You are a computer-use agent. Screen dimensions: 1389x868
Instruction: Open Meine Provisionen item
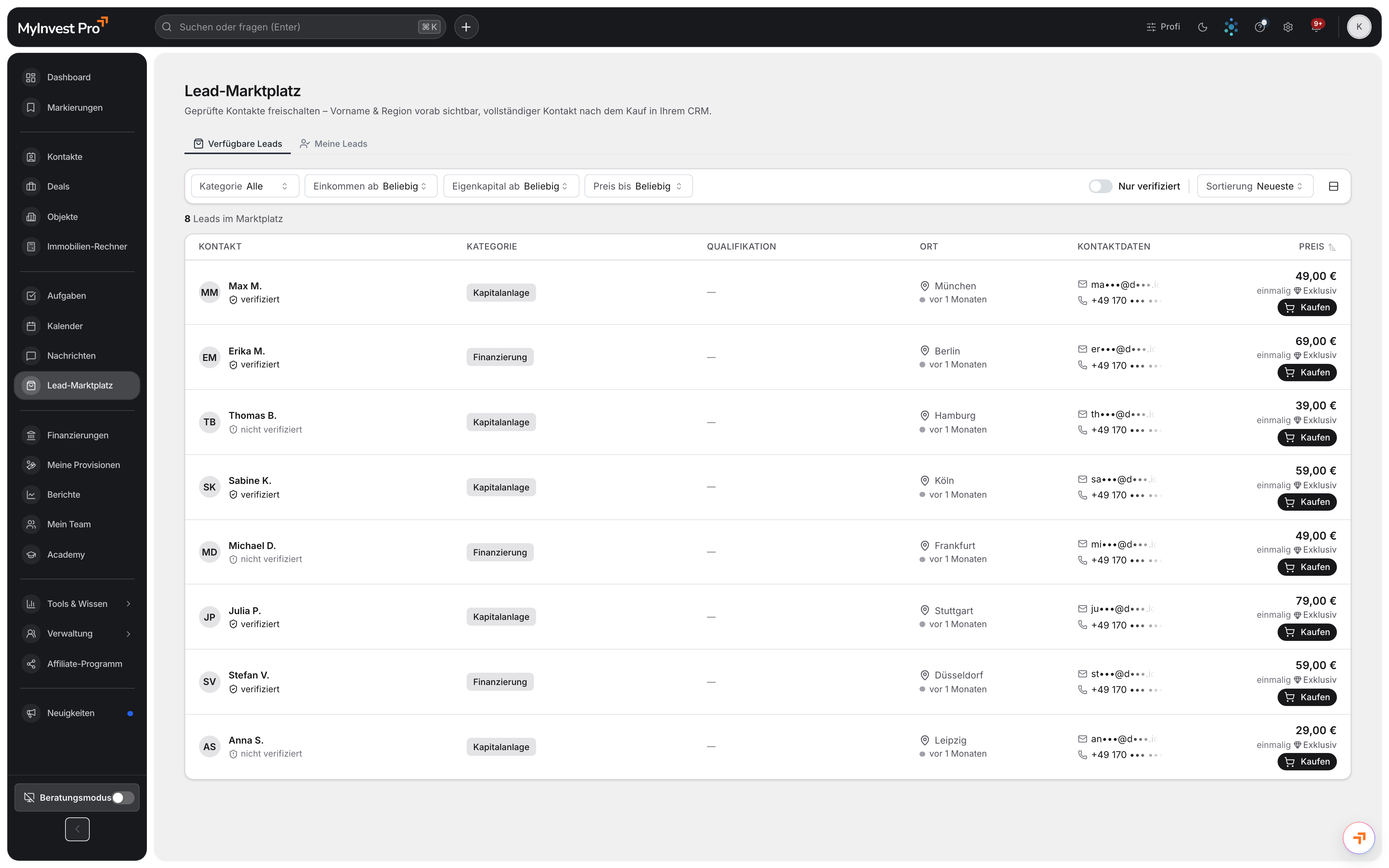pos(77,465)
